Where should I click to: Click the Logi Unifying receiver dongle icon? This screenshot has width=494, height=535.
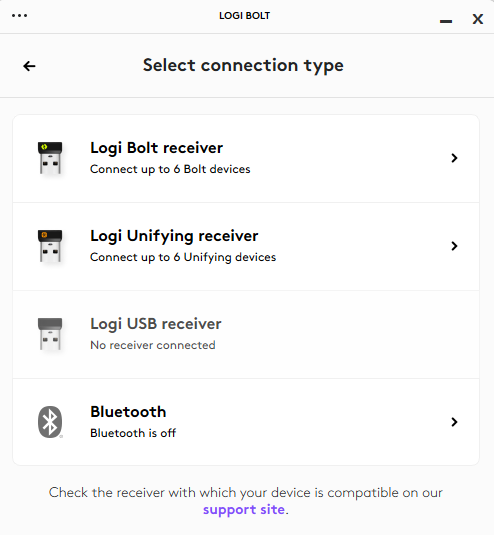[50, 246]
